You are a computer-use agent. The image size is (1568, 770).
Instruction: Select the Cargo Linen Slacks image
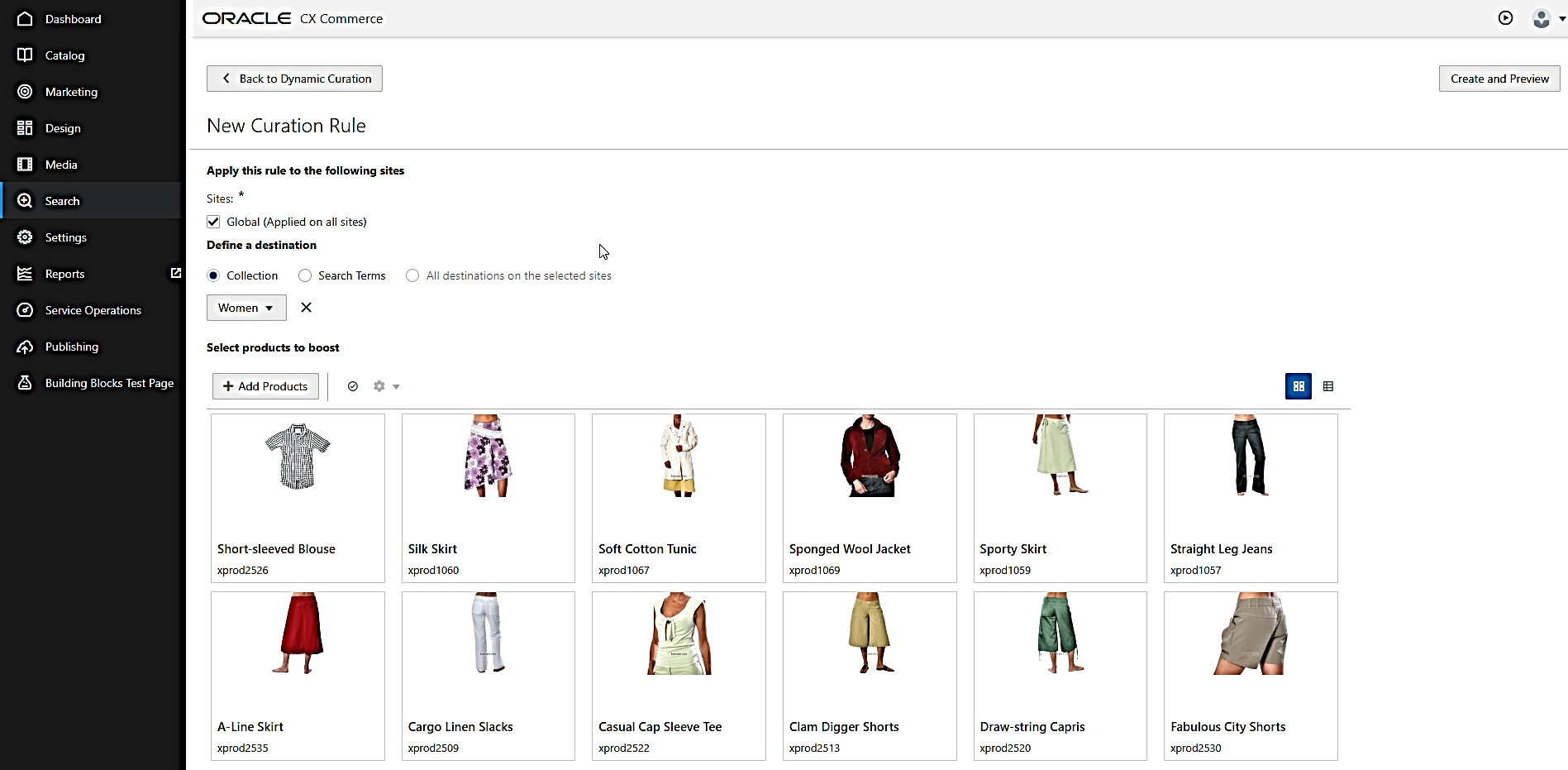[x=489, y=634]
